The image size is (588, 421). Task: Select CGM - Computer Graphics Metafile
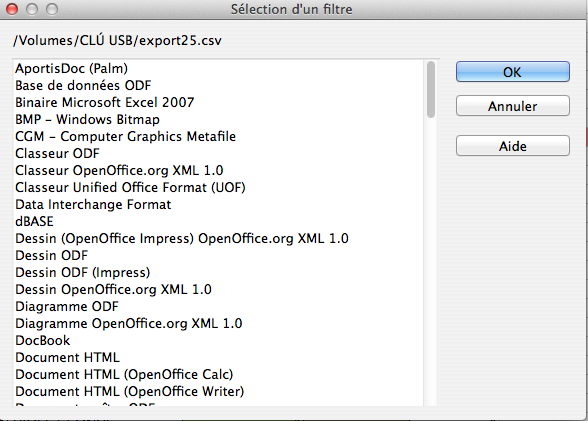pos(125,136)
